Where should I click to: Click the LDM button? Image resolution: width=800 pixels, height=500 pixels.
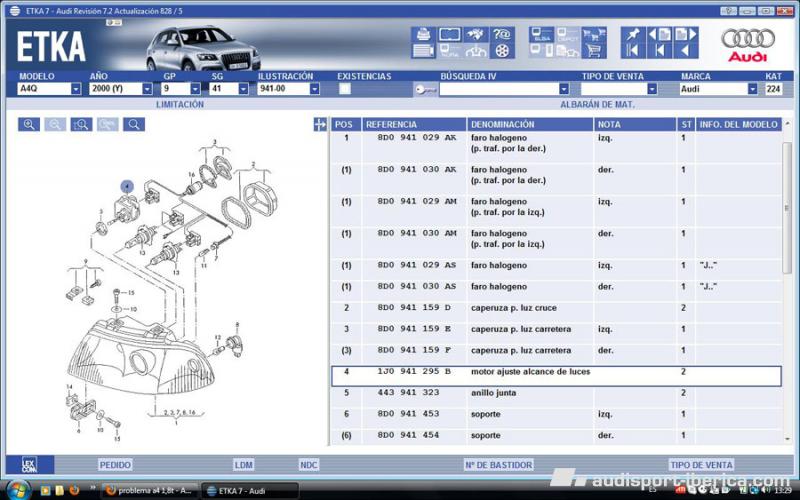tap(244, 465)
